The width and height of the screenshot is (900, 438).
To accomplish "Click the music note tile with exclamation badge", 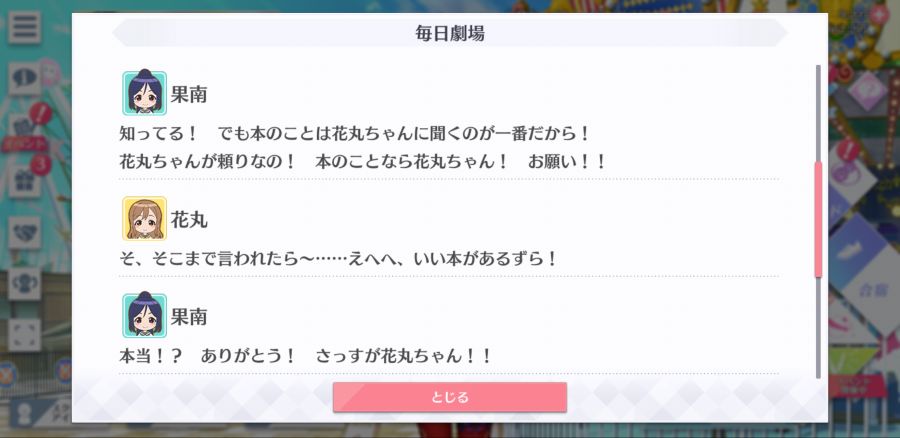I will click(849, 172).
